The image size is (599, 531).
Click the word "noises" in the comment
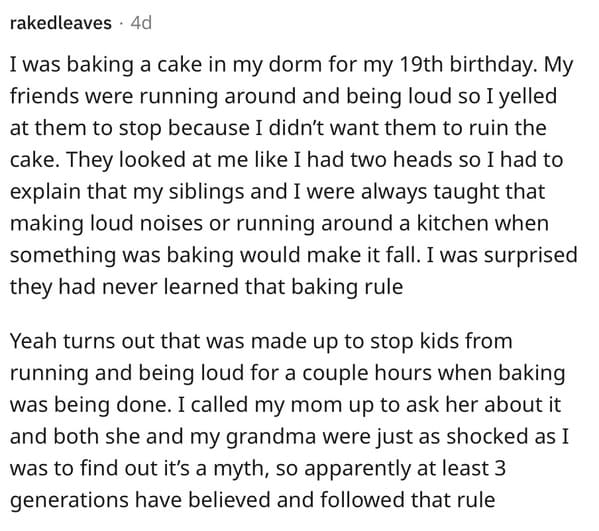[171, 224]
